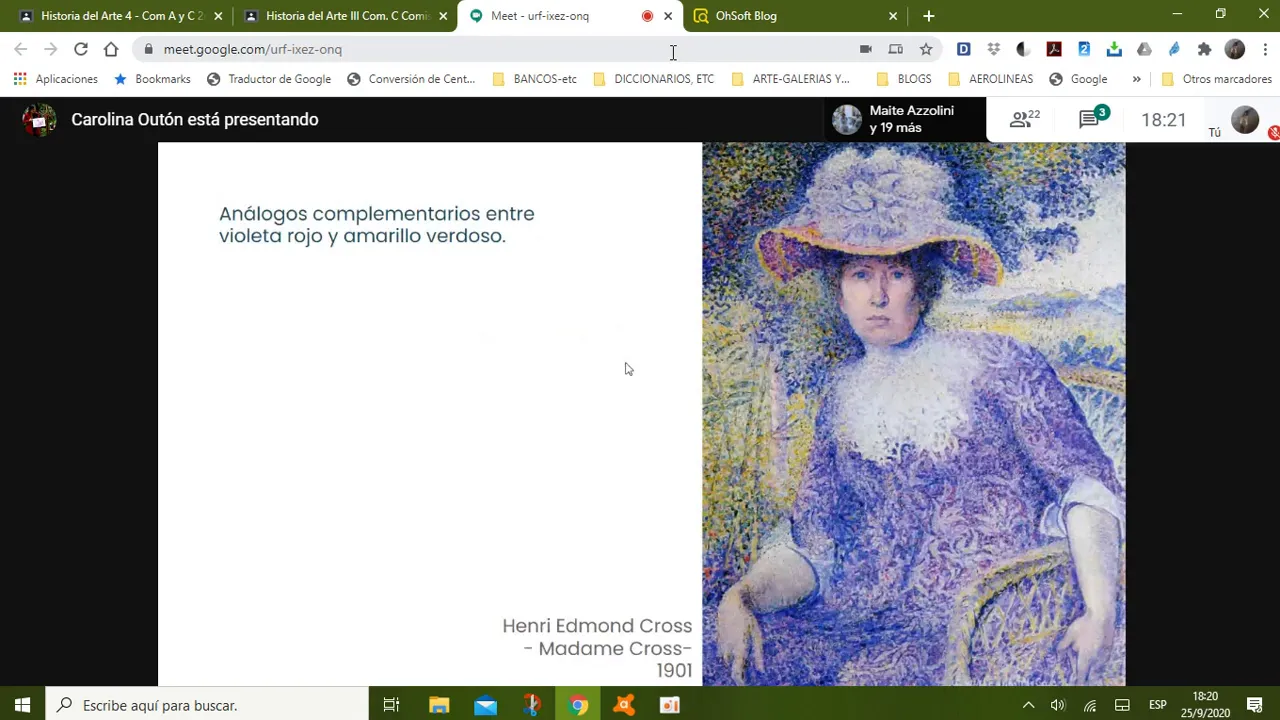Show hidden bookmarks with the chevron
Screen dimensions: 1280x720
point(1136,79)
